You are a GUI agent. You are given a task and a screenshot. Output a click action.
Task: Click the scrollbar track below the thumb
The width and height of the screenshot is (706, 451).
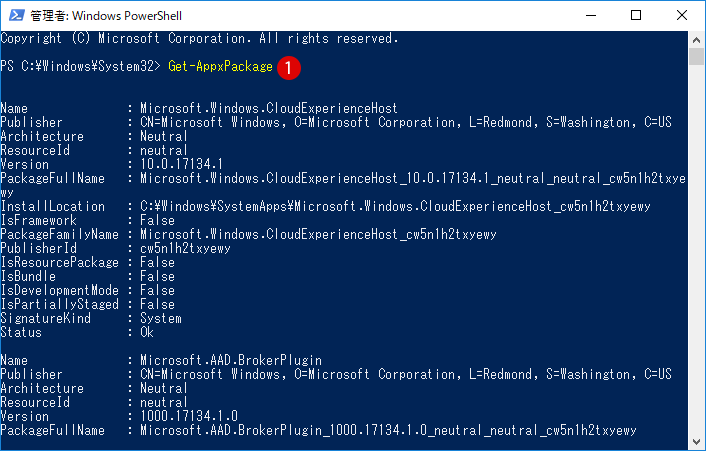(x=696, y=250)
